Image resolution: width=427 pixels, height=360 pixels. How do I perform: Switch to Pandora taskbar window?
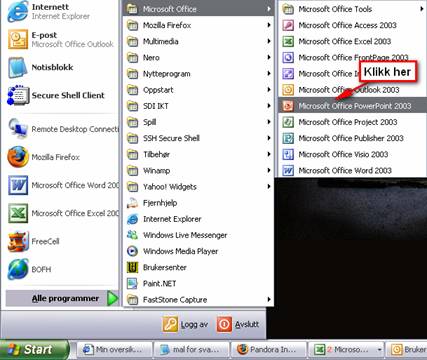pos(268,349)
